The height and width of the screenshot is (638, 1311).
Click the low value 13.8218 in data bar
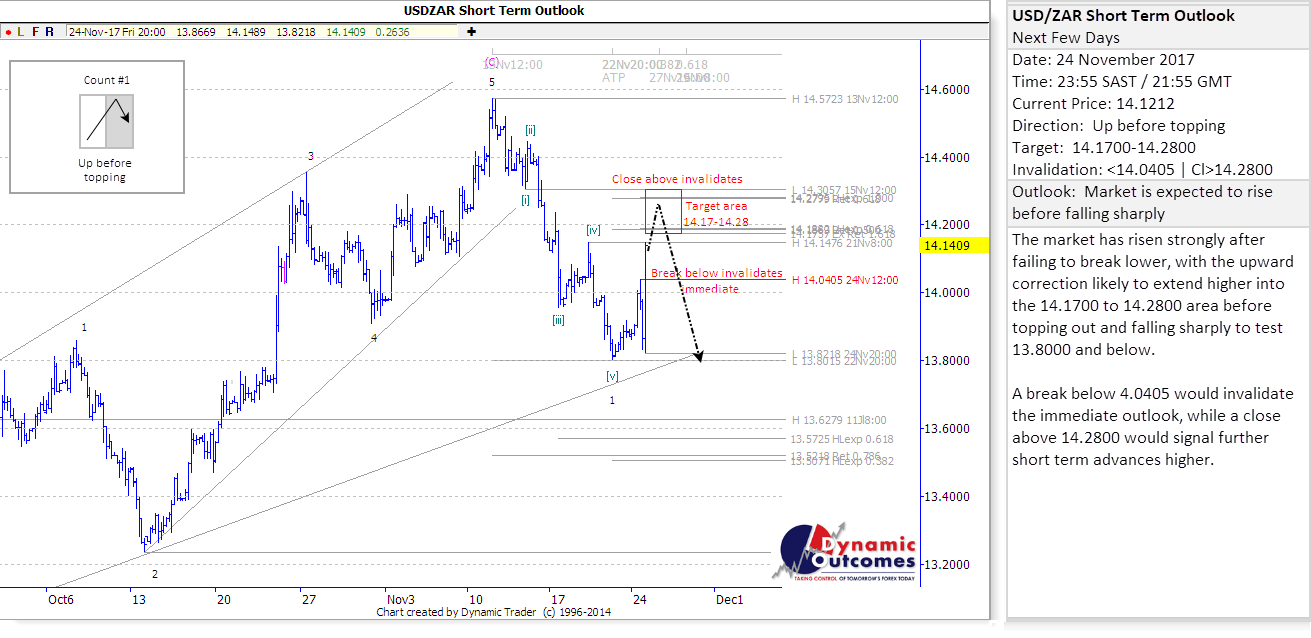[297, 32]
